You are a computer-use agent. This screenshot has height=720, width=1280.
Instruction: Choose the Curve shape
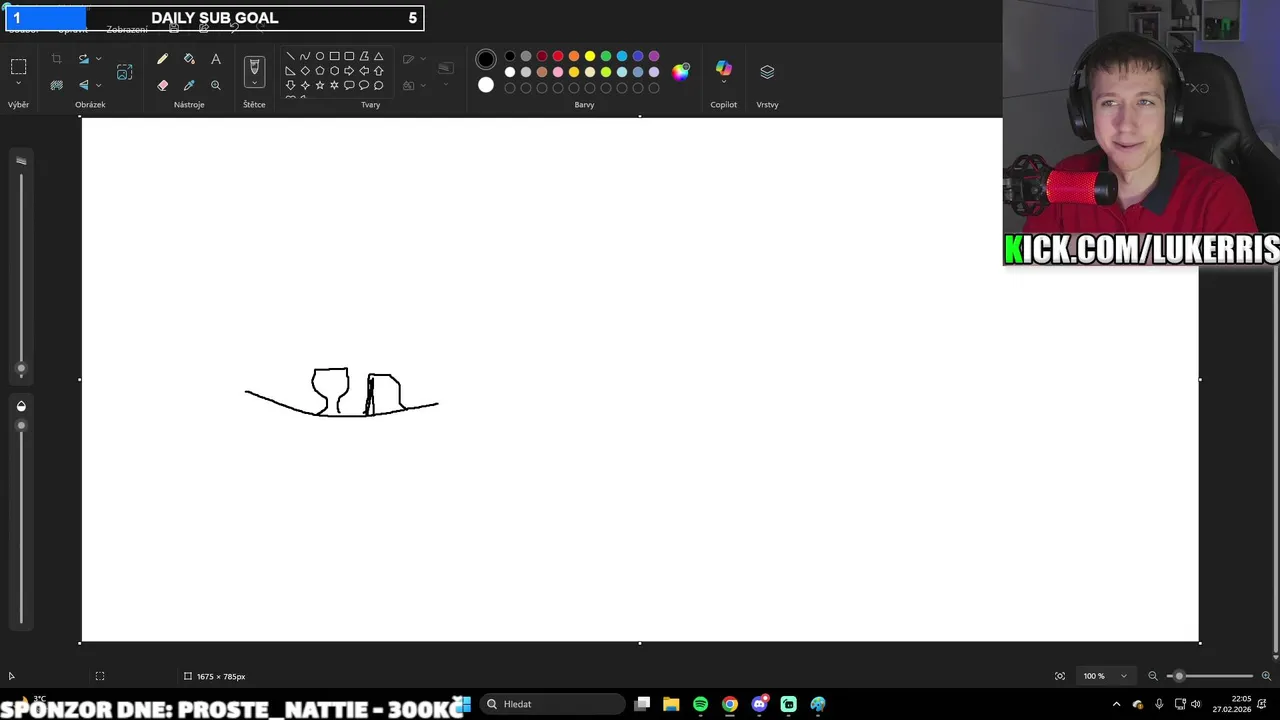pos(305,56)
